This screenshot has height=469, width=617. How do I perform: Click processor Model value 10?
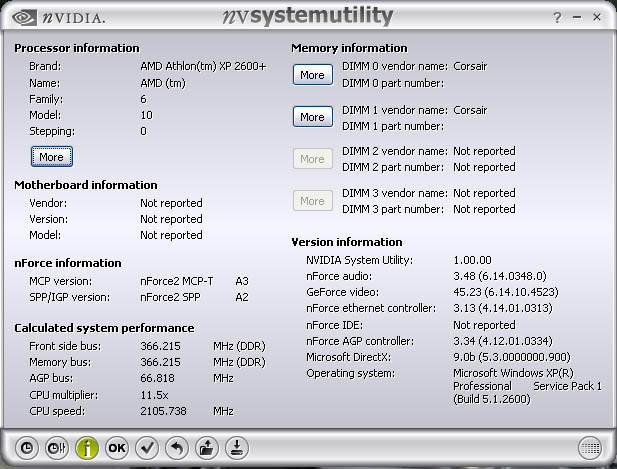coord(146,115)
